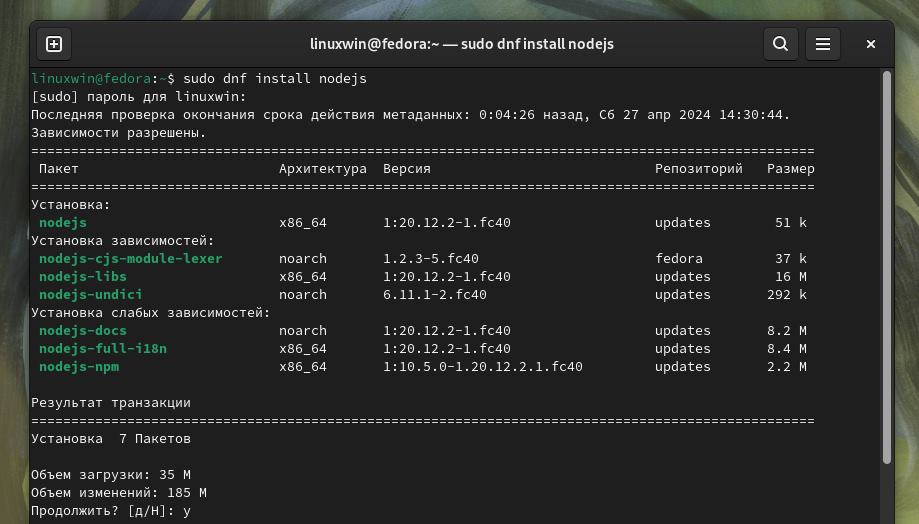
Task: Click size '2.2 M' of nodejs-npm
Action: tap(787, 367)
